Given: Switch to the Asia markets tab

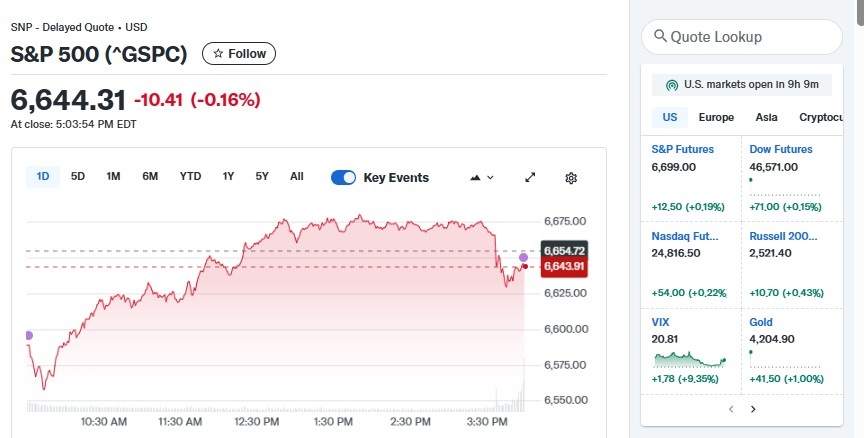Looking at the screenshot, I should tap(767, 117).
